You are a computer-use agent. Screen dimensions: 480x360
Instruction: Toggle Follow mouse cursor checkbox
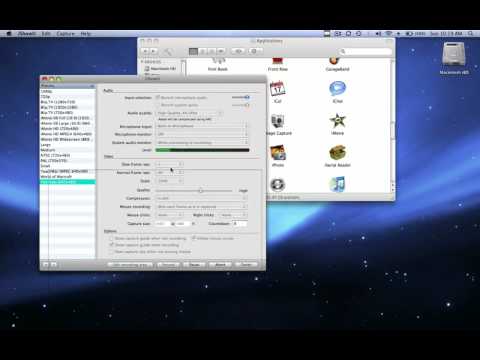pos(193,238)
